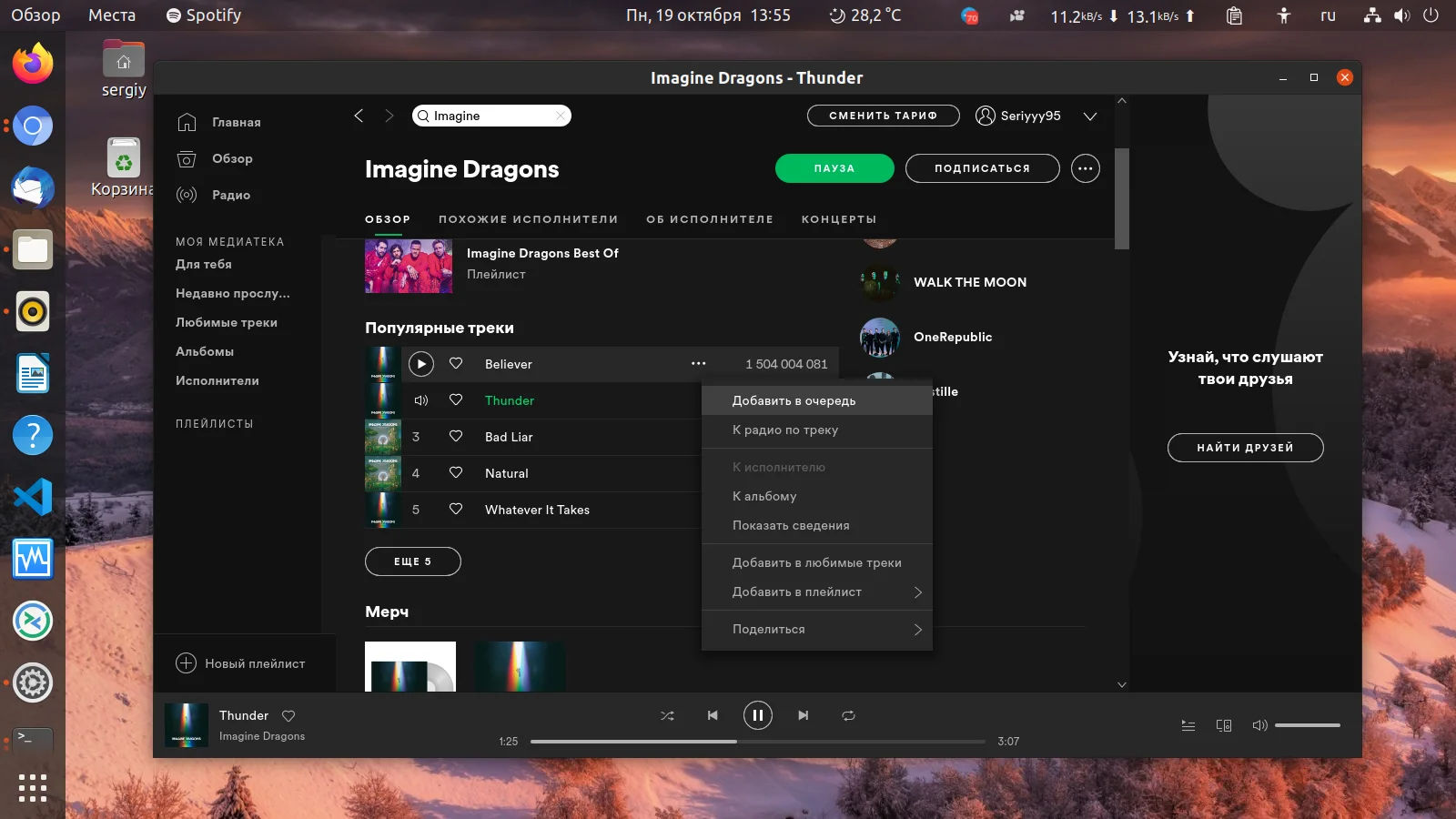Screen dimensions: 1456x819
Task: Open the Spotify app menu in top bar
Action: [x=204, y=15]
